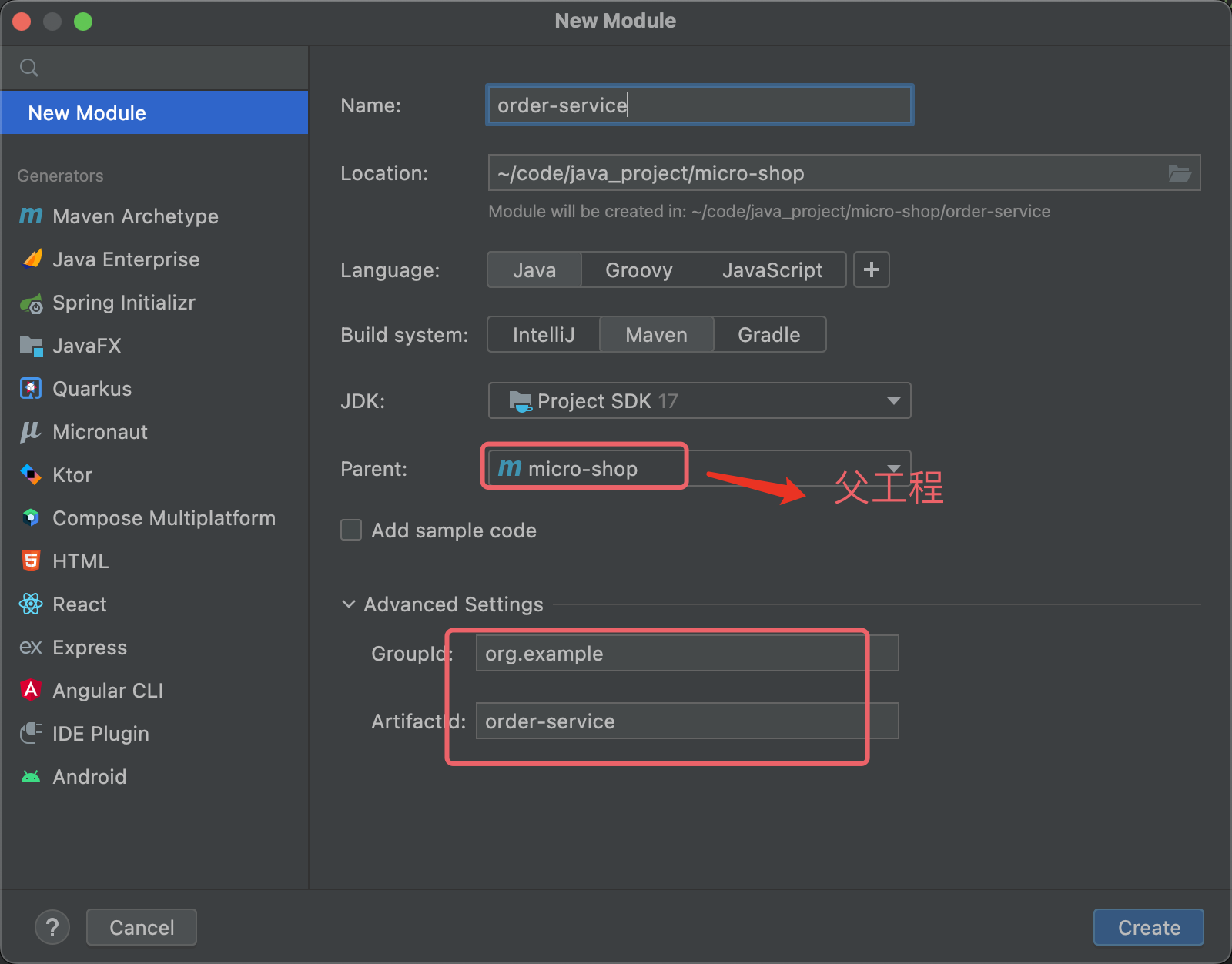Click the React atom icon
Viewport: 1232px width, 964px height.
point(31,604)
